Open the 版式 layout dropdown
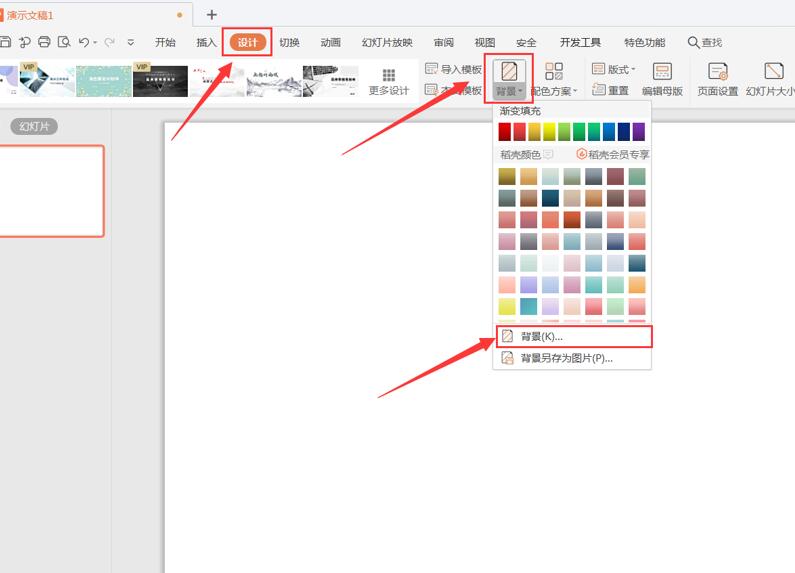The height and width of the screenshot is (573, 795). pos(613,69)
